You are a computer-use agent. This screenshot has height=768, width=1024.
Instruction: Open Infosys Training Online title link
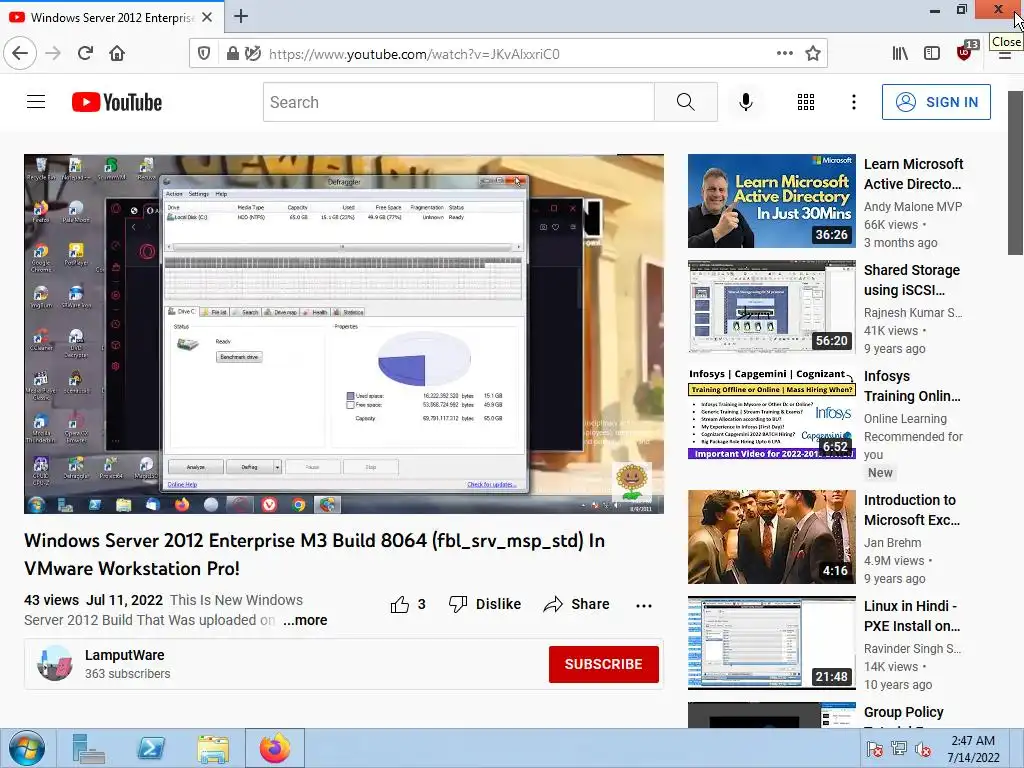pos(912,386)
